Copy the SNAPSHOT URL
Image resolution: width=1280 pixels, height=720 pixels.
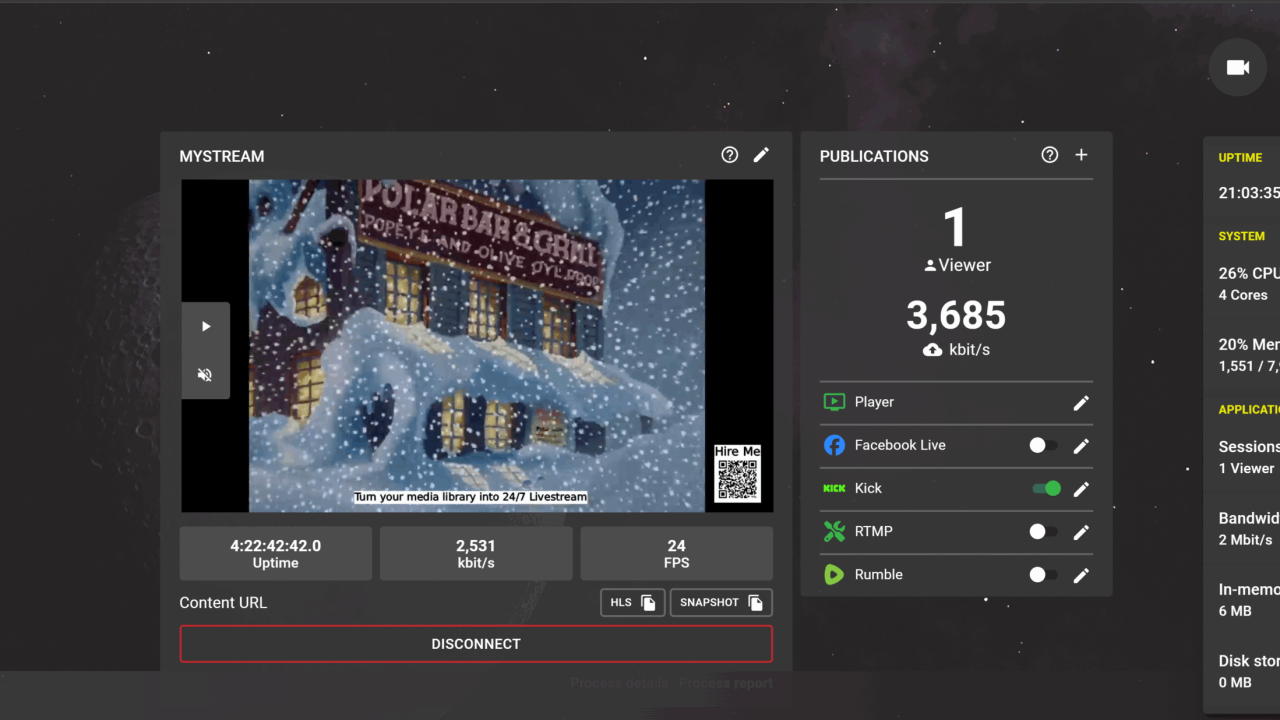721,603
